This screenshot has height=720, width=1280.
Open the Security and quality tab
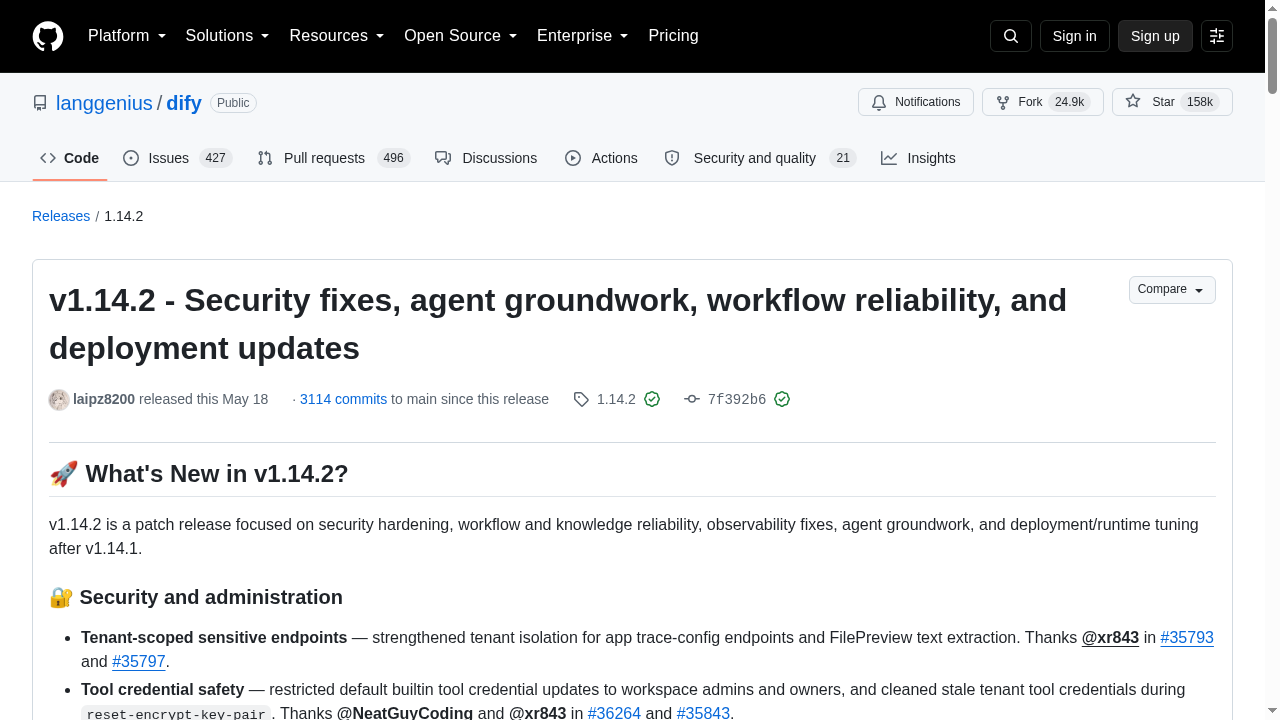760,158
